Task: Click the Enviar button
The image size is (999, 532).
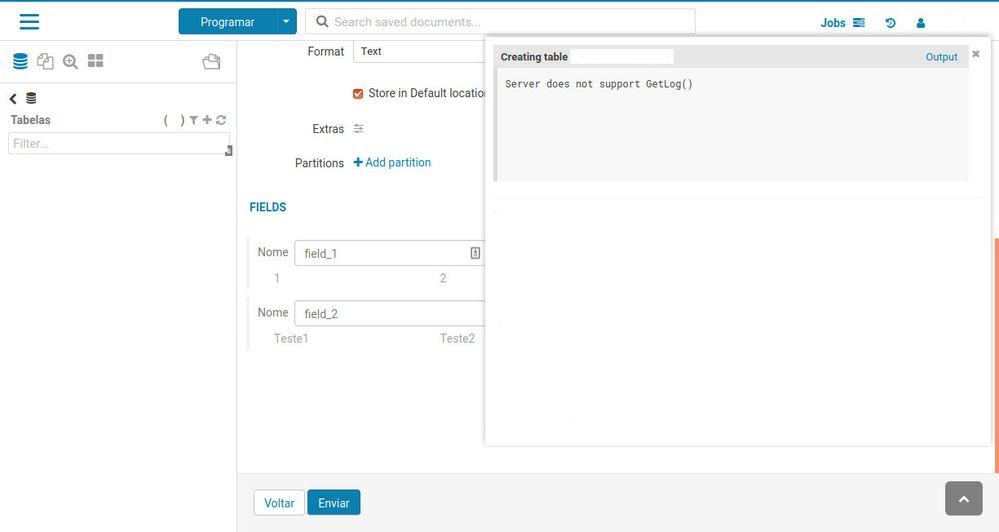Action: coord(334,503)
